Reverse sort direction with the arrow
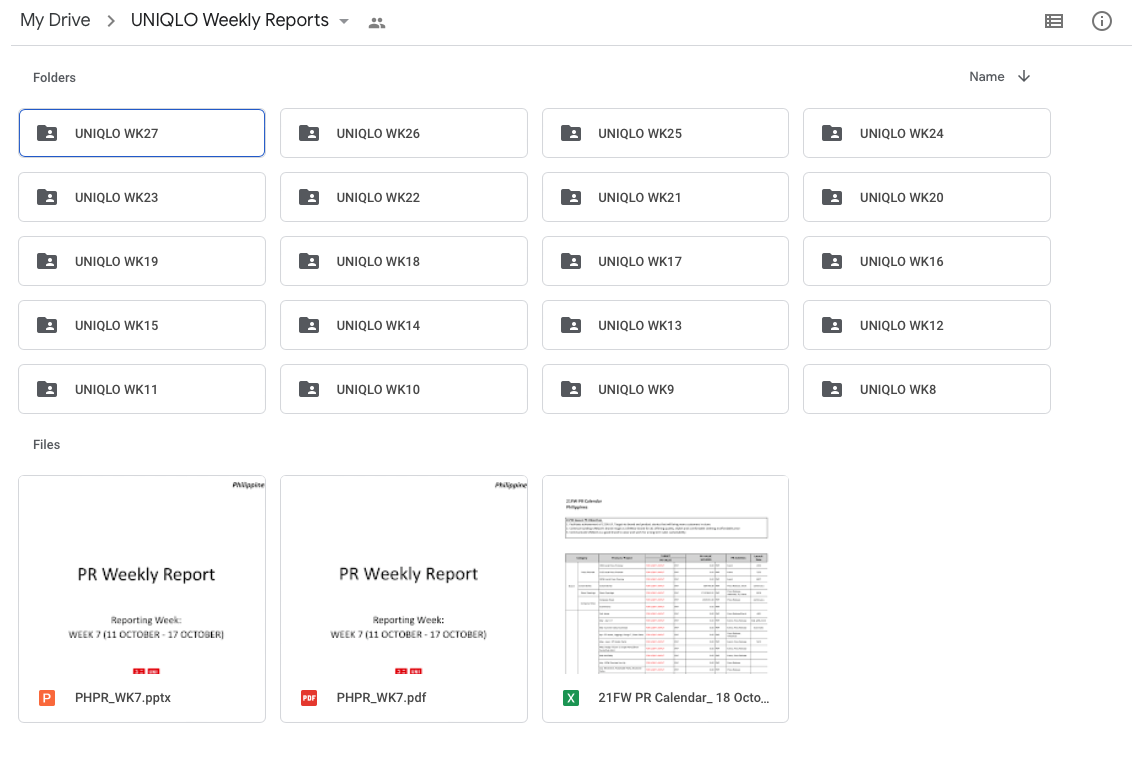 click(x=1023, y=77)
